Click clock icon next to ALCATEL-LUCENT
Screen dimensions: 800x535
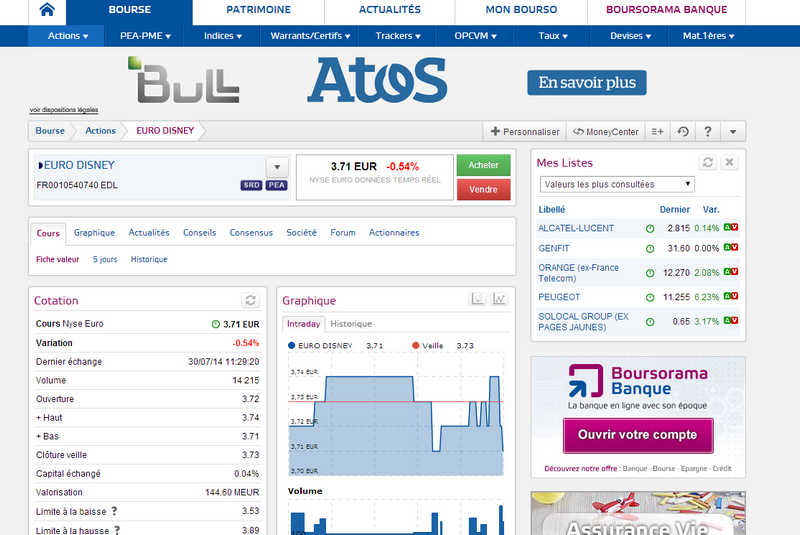pos(650,228)
